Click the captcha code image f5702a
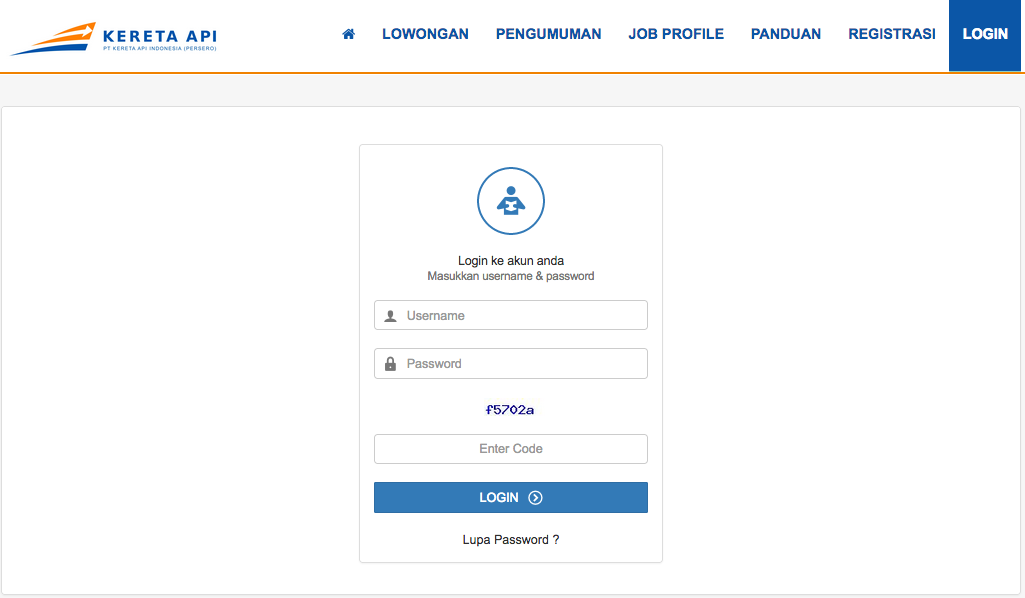Image resolution: width=1025 pixels, height=598 pixels. tap(510, 409)
